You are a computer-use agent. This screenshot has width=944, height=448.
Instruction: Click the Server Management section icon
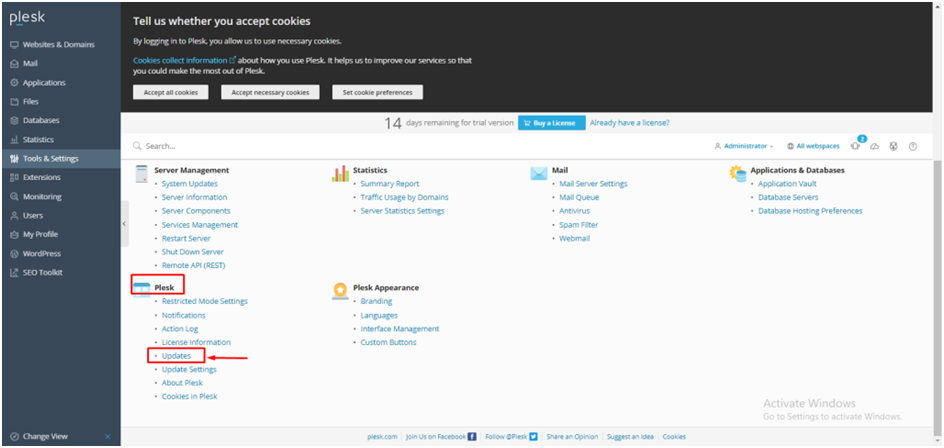(x=141, y=172)
